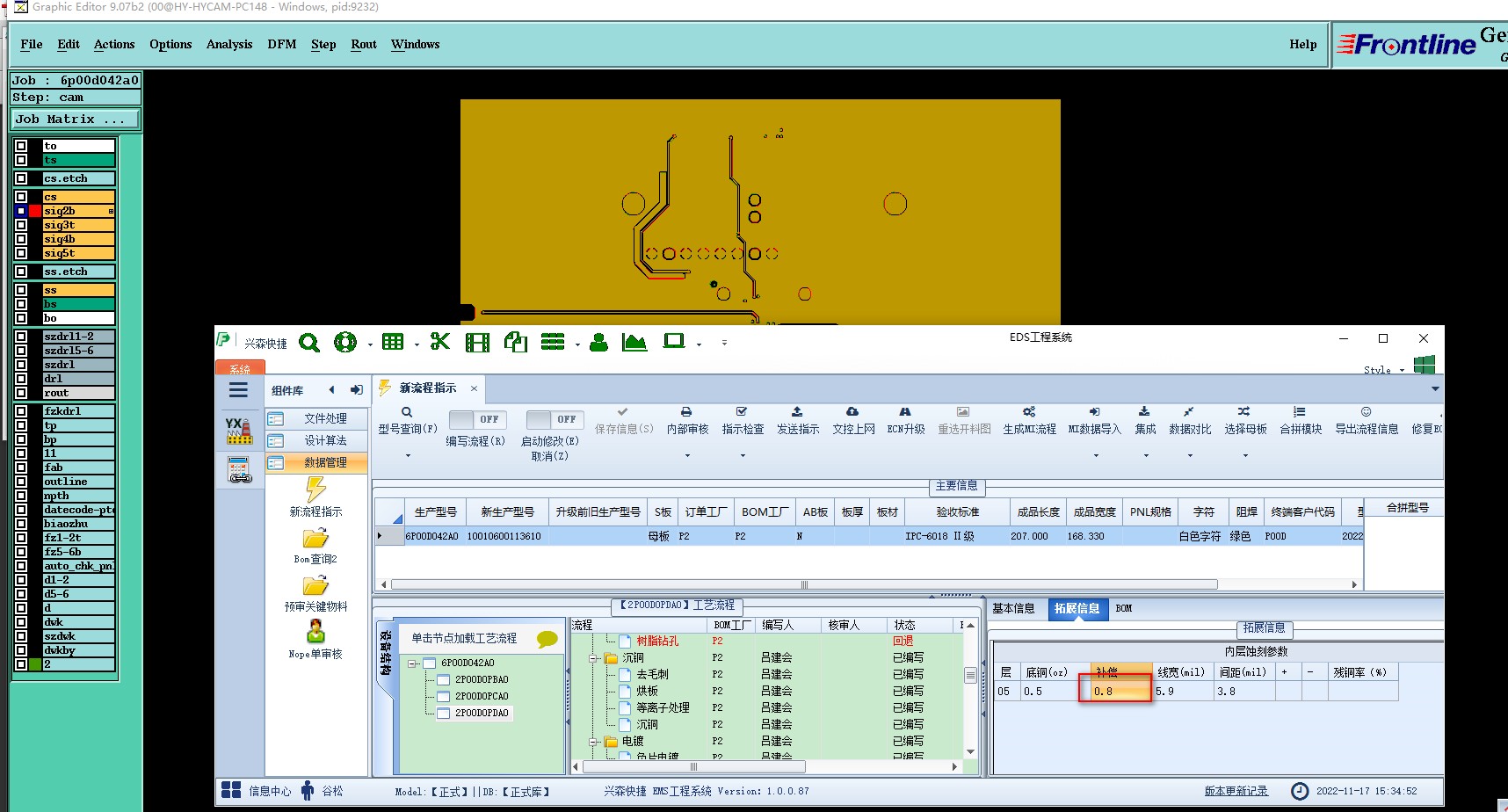Click the green monitor screen icon

tap(674, 341)
